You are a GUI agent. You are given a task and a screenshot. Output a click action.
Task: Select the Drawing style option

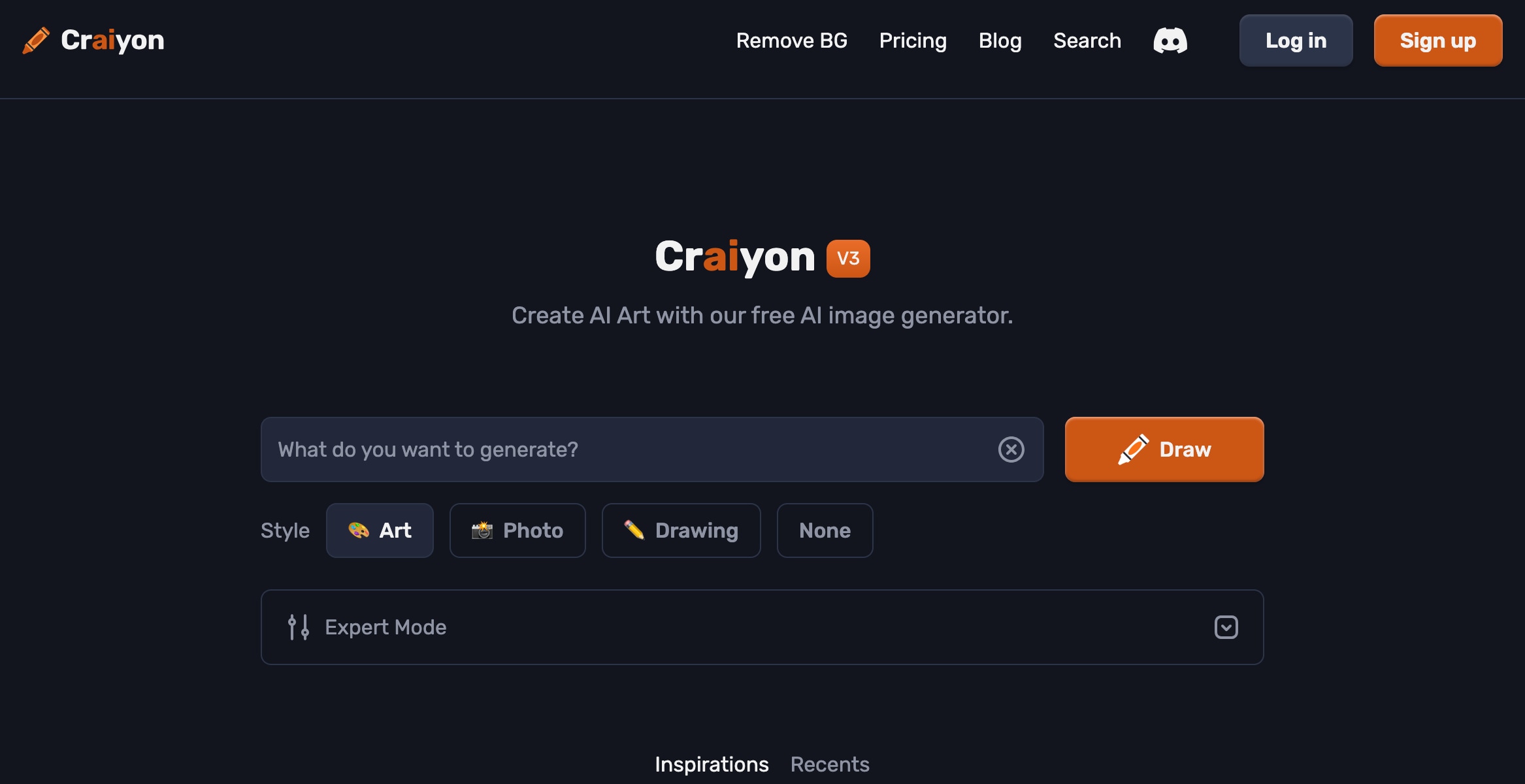[681, 530]
